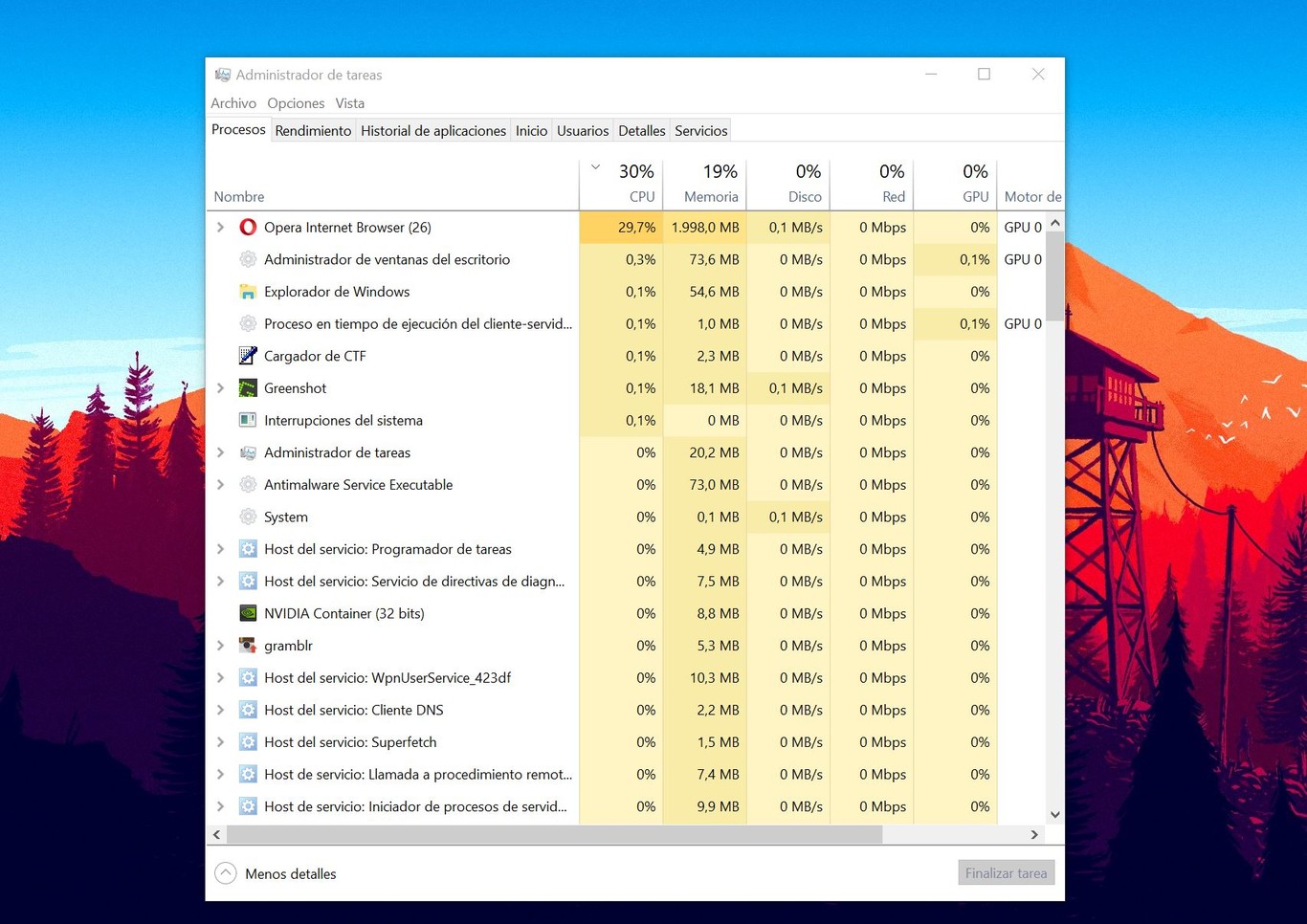
Task: Select the 1.998,0 MB memory cell
Action: (704, 227)
